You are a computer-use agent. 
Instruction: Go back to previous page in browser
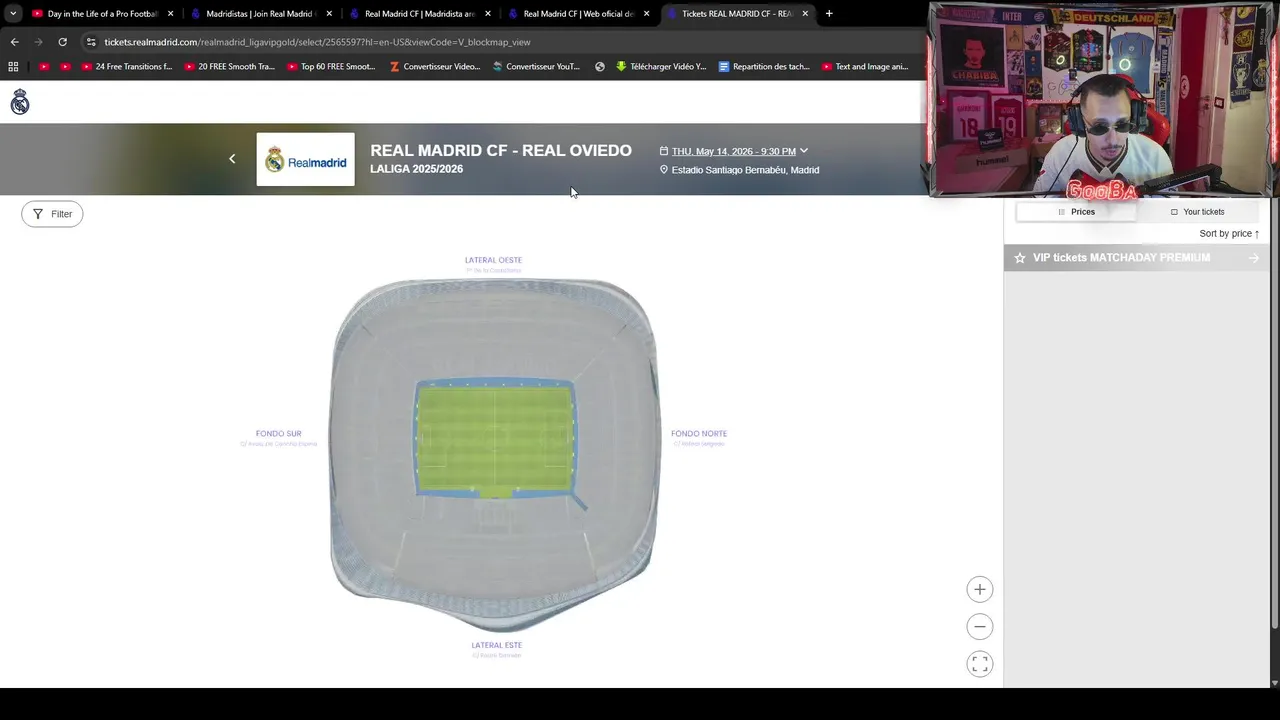(x=14, y=42)
